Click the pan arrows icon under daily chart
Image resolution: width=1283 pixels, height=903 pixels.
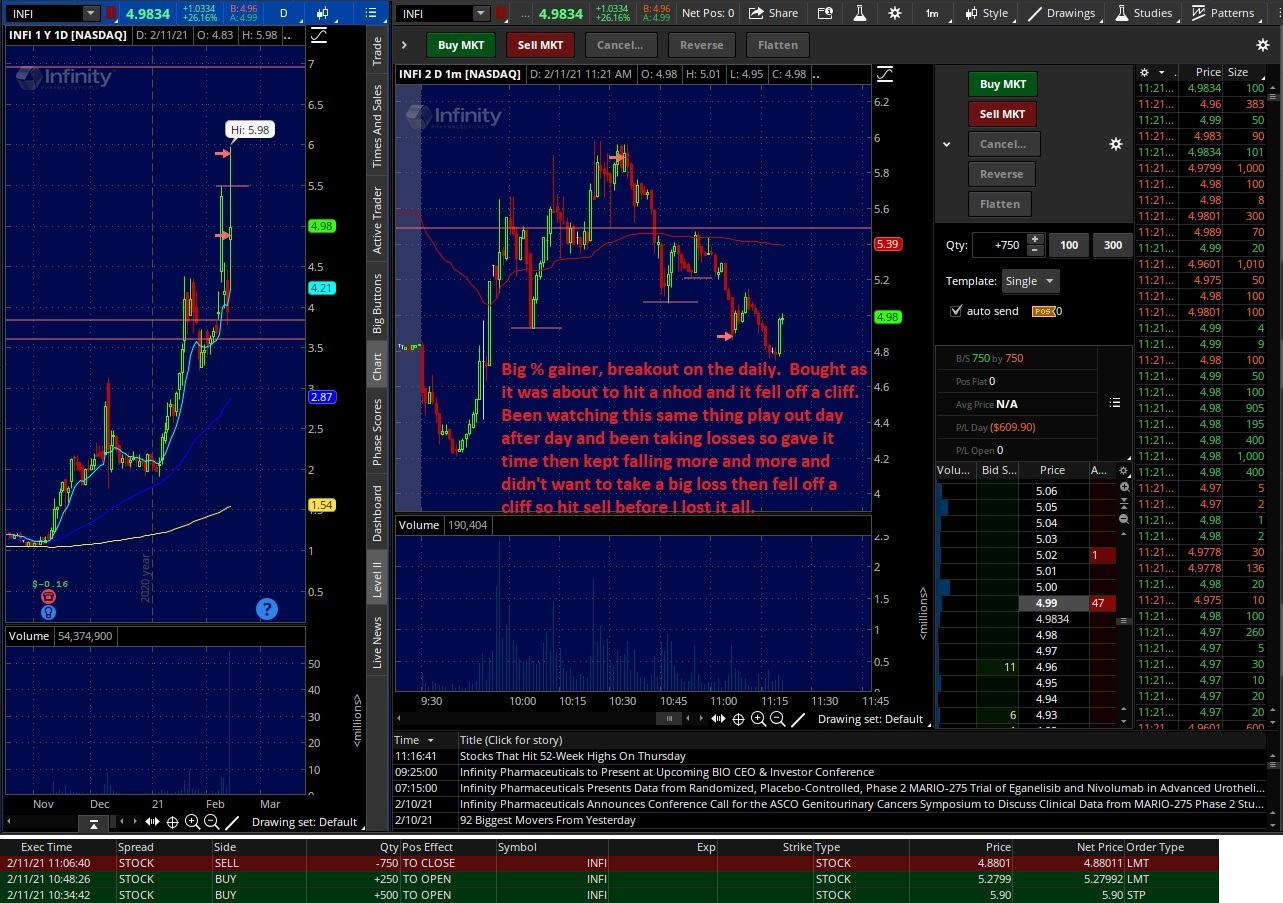click(152, 822)
